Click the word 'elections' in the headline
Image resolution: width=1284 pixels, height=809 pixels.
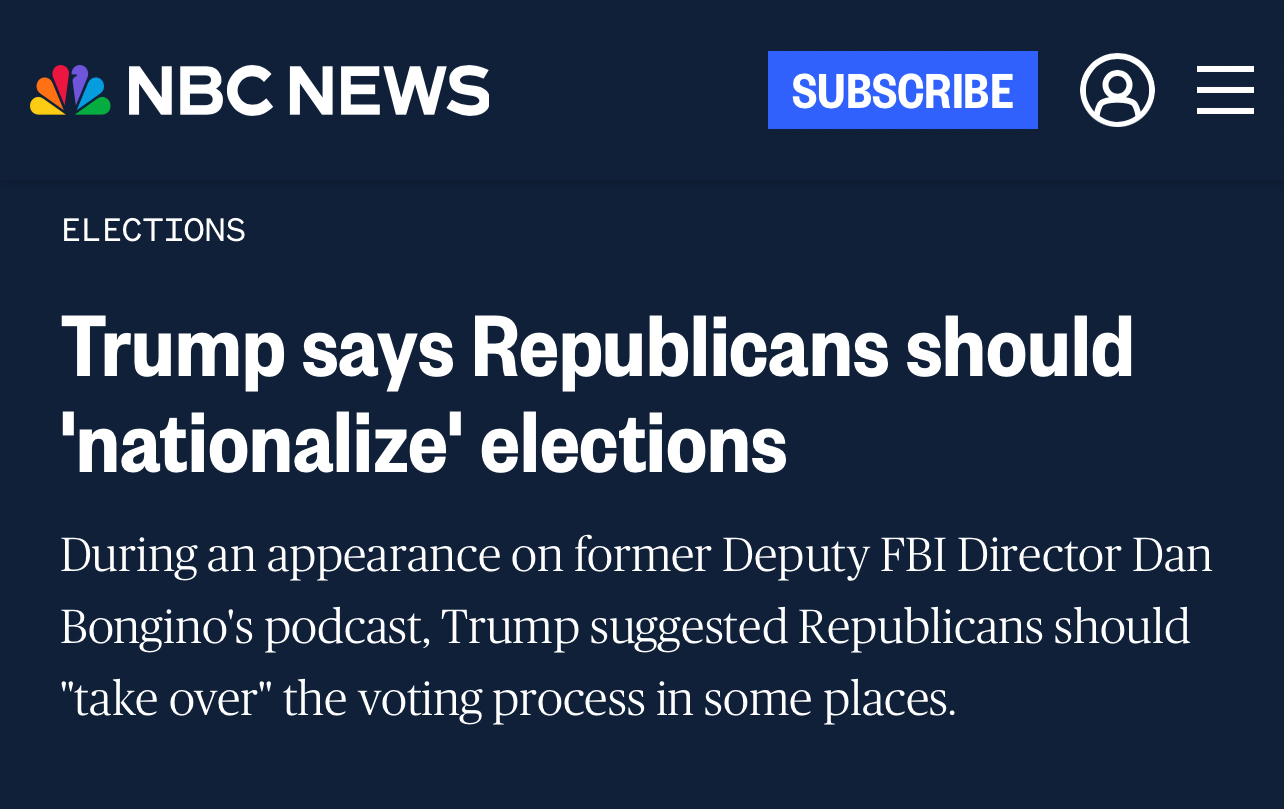(633, 443)
